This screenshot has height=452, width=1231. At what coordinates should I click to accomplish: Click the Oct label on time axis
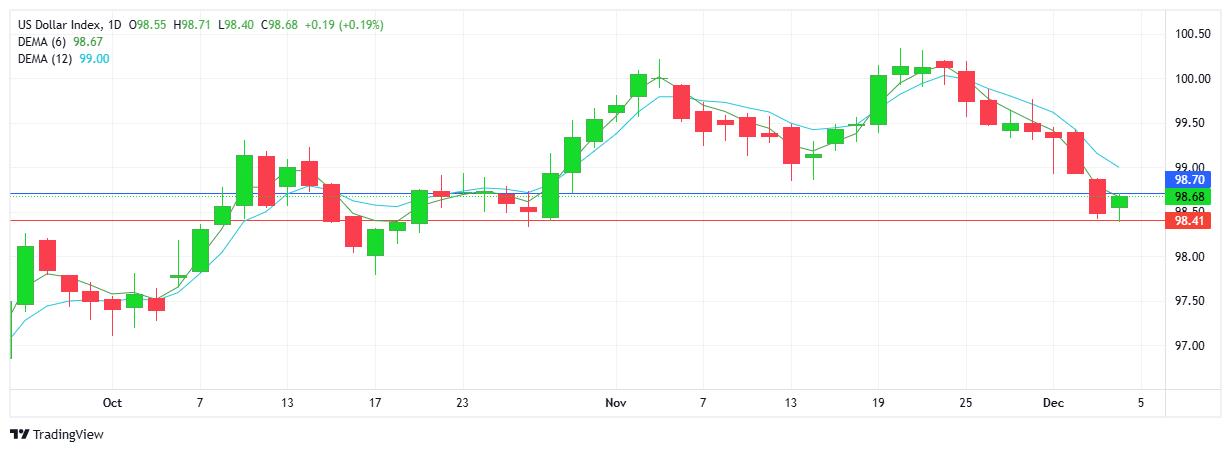112,403
